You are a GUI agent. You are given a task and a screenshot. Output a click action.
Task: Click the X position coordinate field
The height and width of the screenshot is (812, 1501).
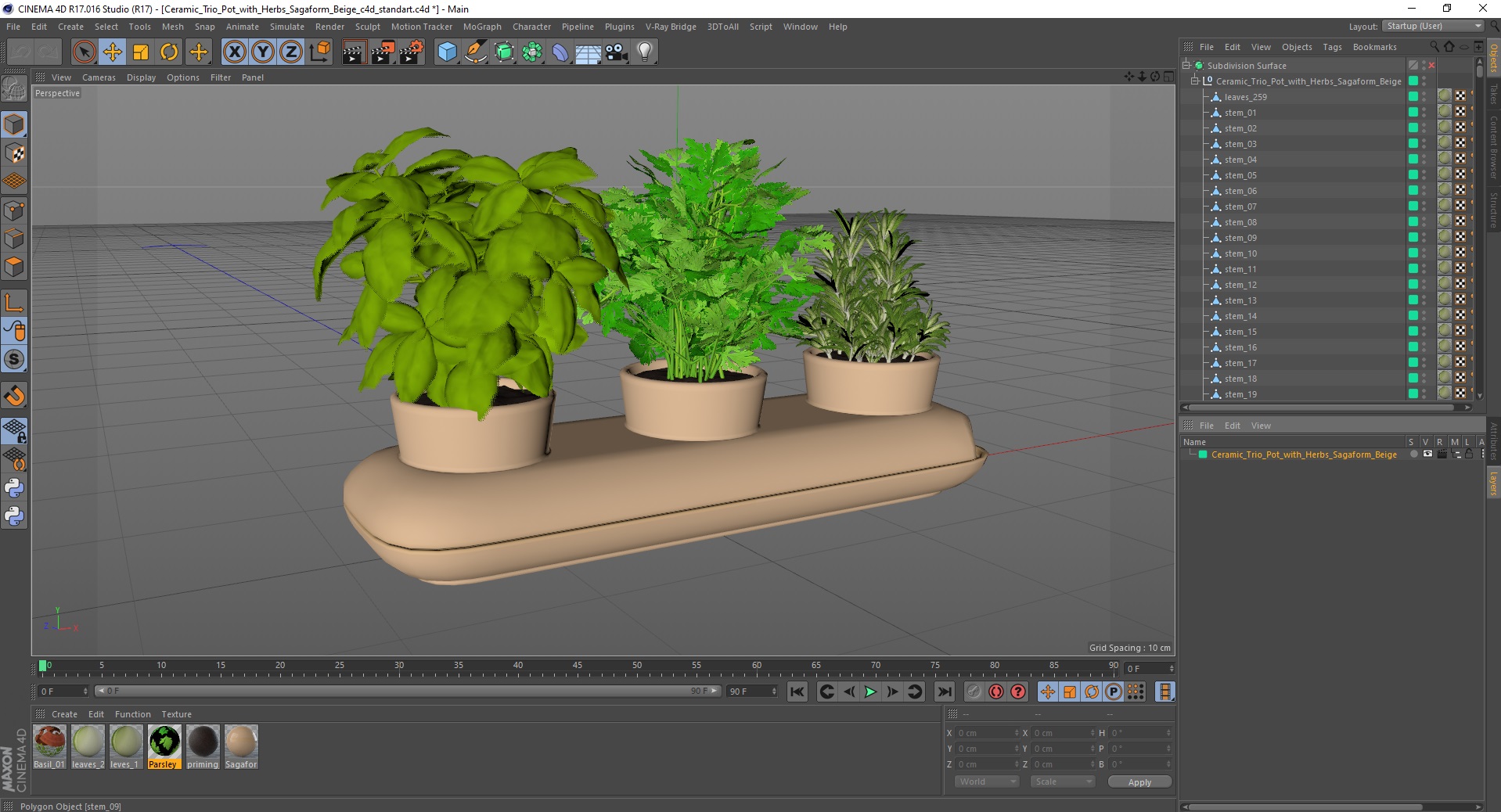point(986,733)
